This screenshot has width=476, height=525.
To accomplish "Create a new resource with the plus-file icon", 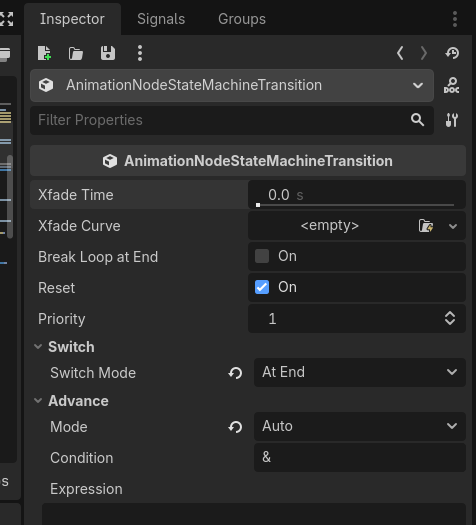I will click(x=44, y=53).
